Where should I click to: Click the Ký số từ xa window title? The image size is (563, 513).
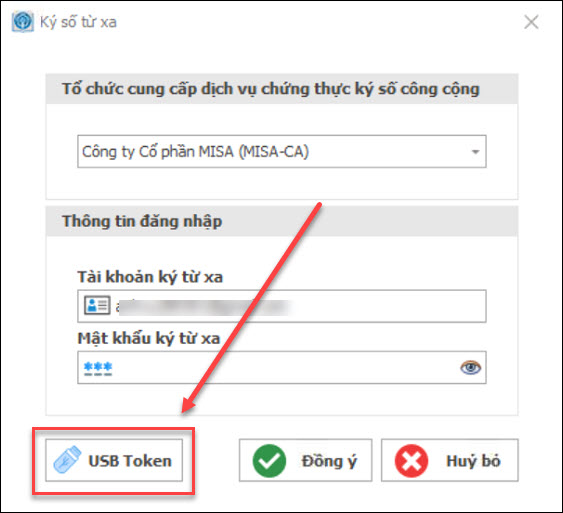[78, 22]
